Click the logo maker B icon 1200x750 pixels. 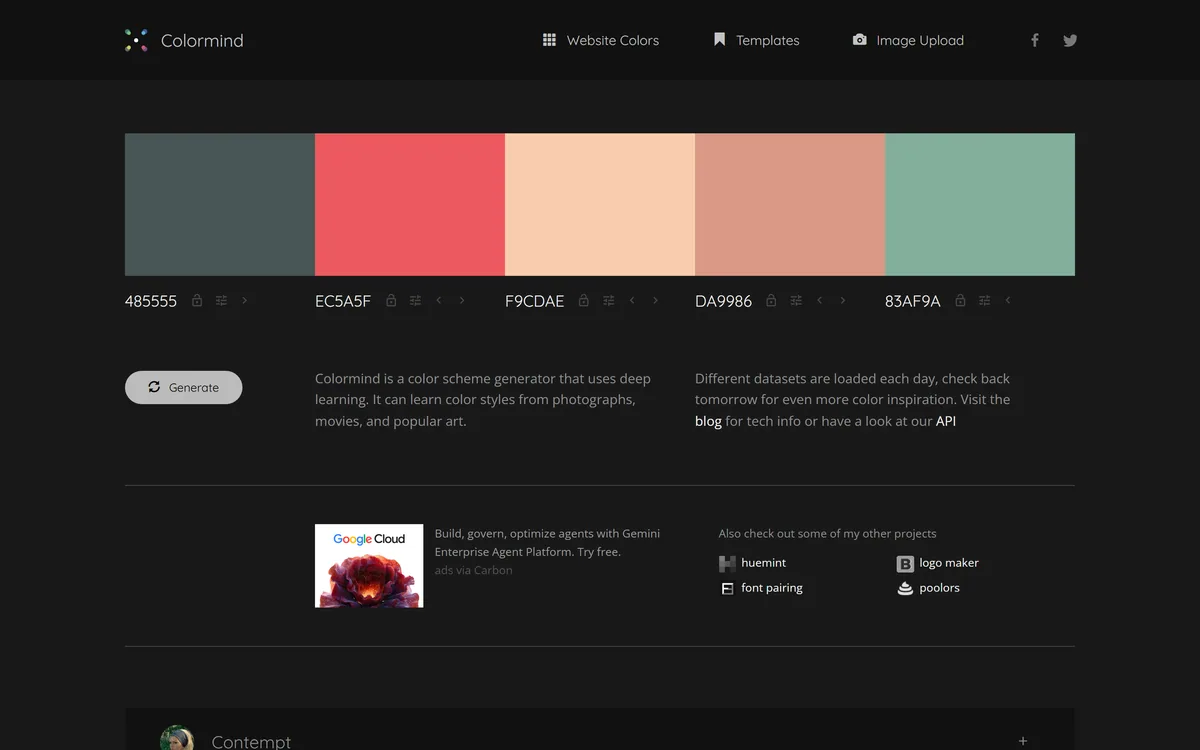coord(905,564)
